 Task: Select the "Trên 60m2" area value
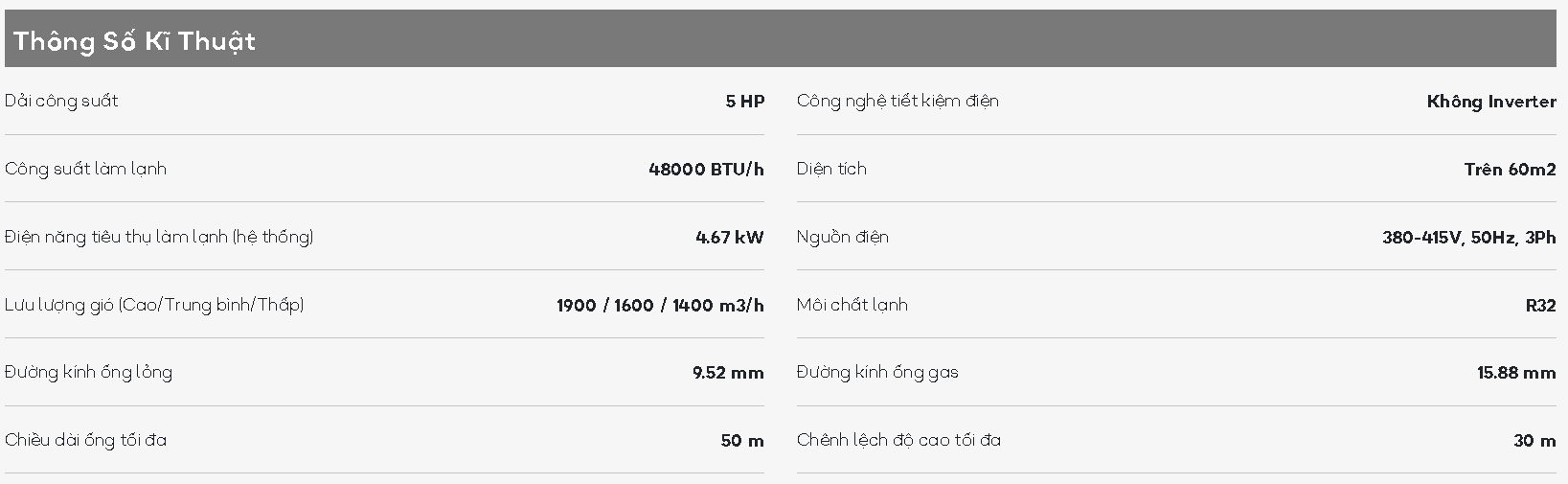pyautogui.click(x=1510, y=170)
